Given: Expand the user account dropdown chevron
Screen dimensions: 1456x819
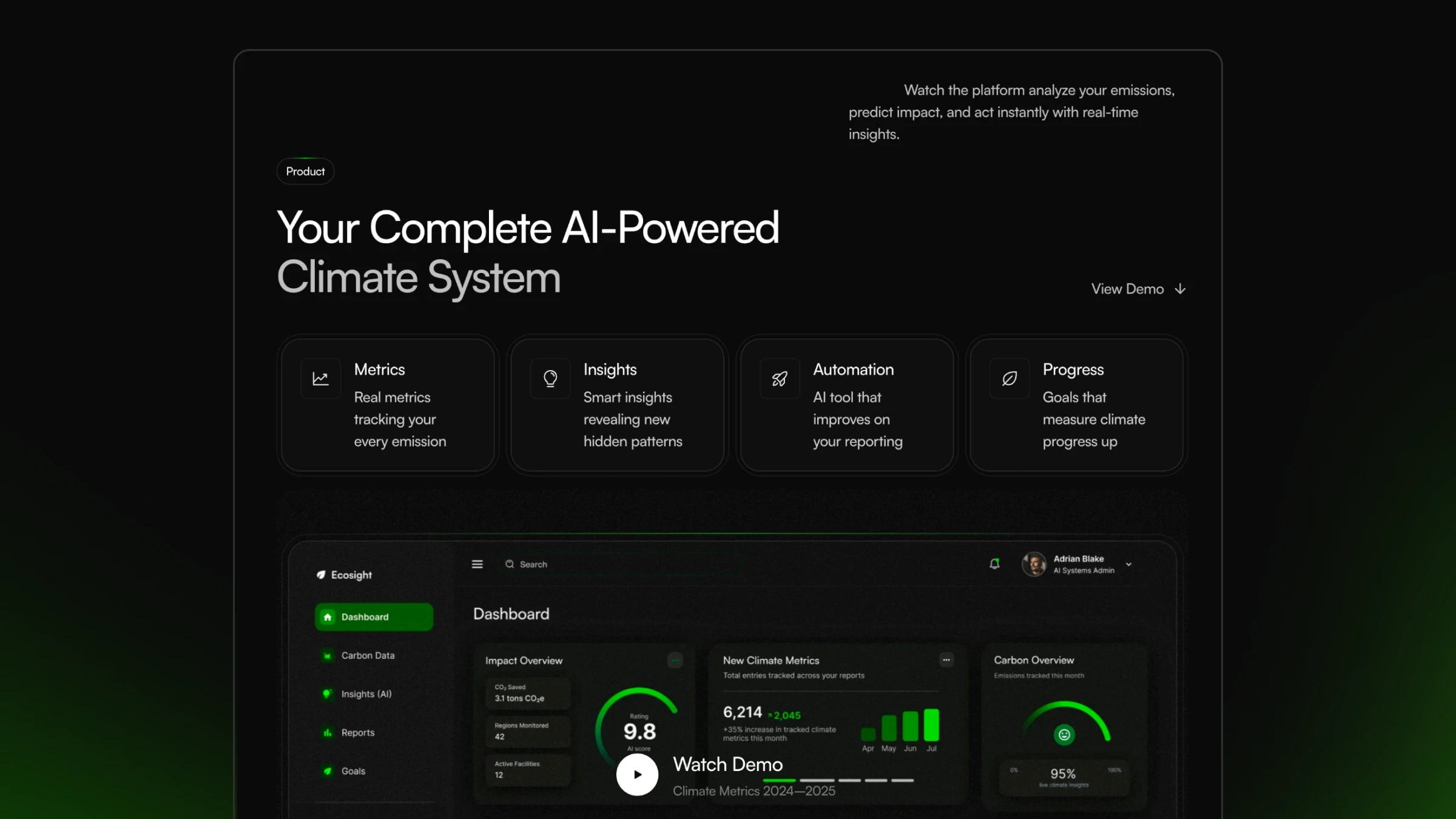Looking at the screenshot, I should click(1128, 564).
